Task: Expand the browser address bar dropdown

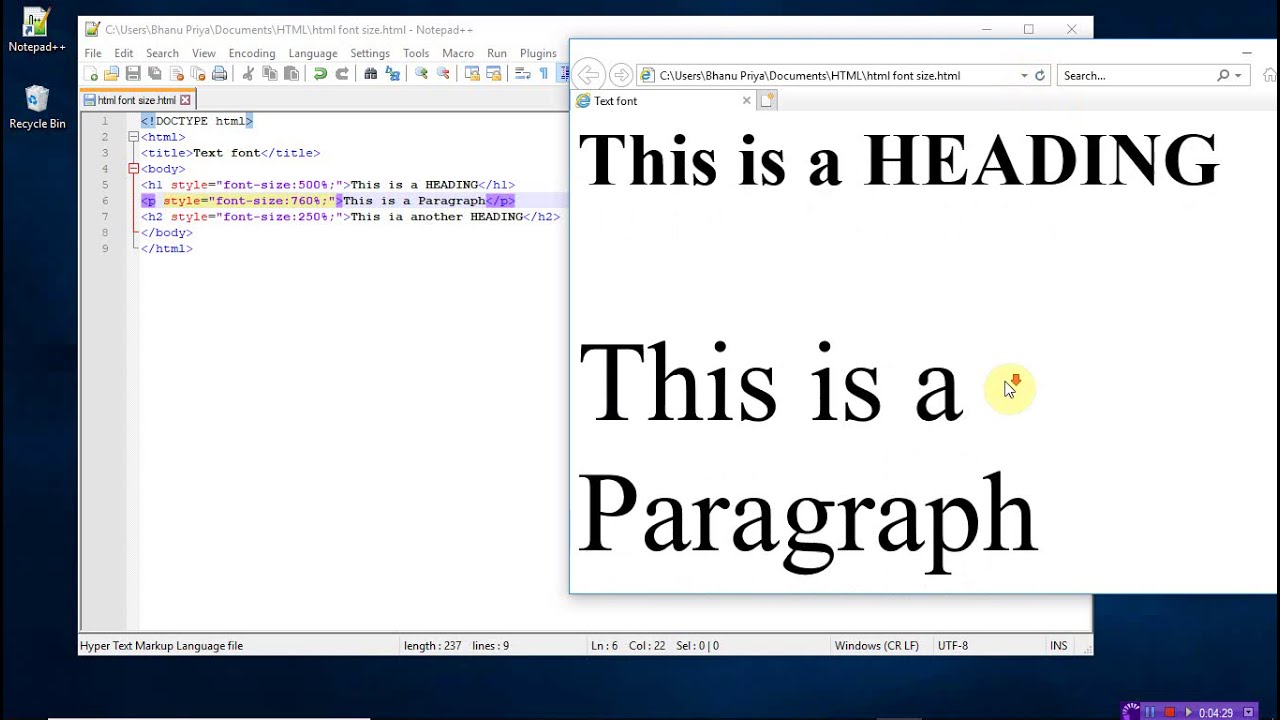Action: [x=1024, y=75]
